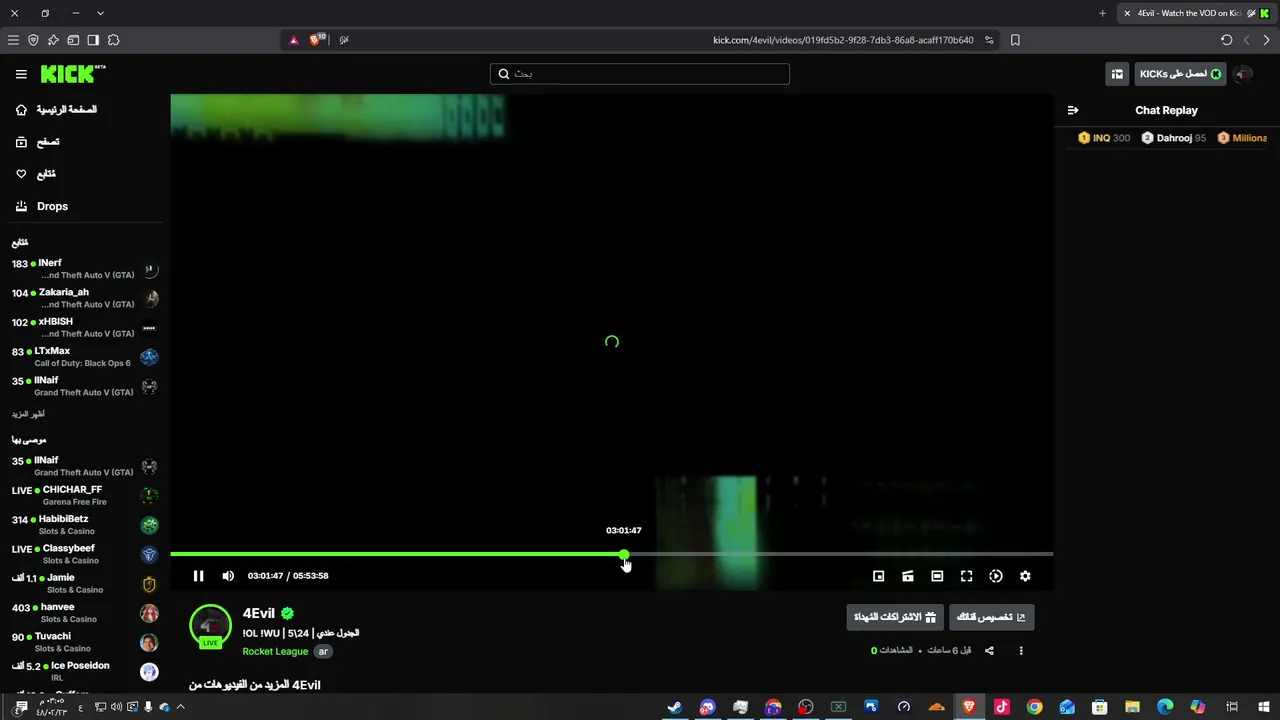Viewport: 1280px width, 720px height.
Task: Open hanvee recommended channel
Action: (x=85, y=613)
